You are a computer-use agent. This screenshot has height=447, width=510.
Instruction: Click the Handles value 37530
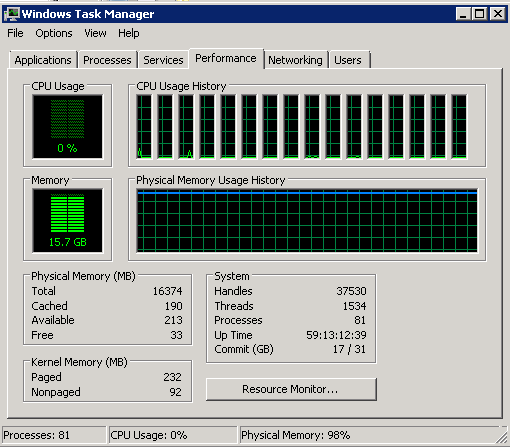[351, 291]
